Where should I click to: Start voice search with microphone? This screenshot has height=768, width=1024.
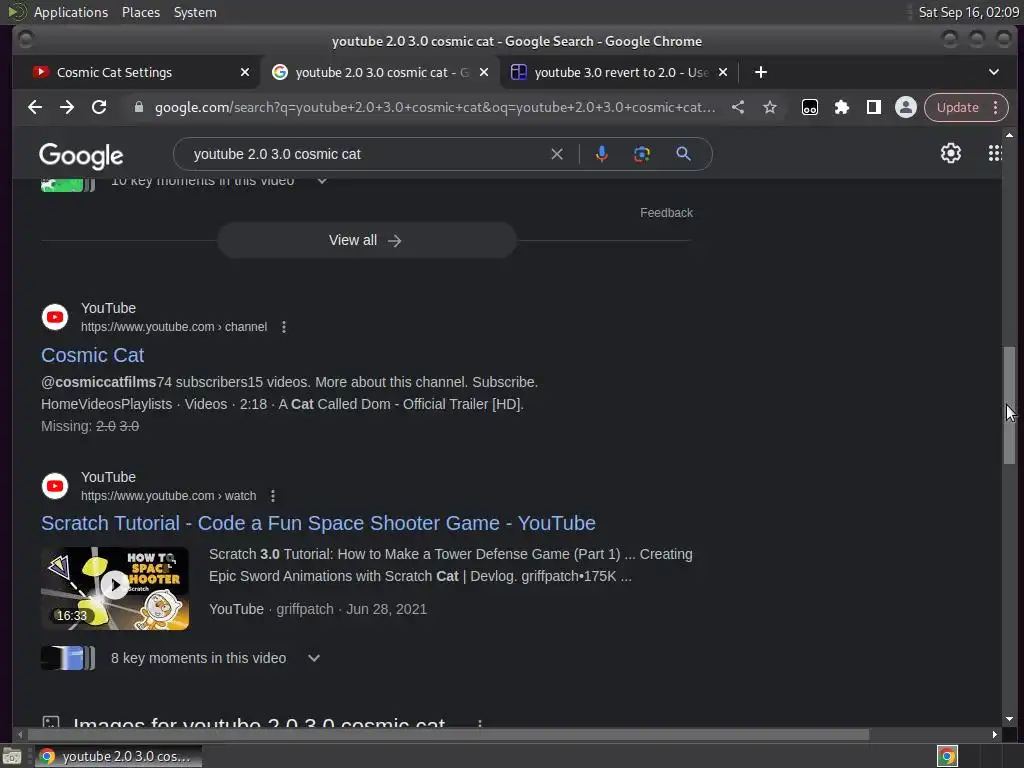coord(601,154)
